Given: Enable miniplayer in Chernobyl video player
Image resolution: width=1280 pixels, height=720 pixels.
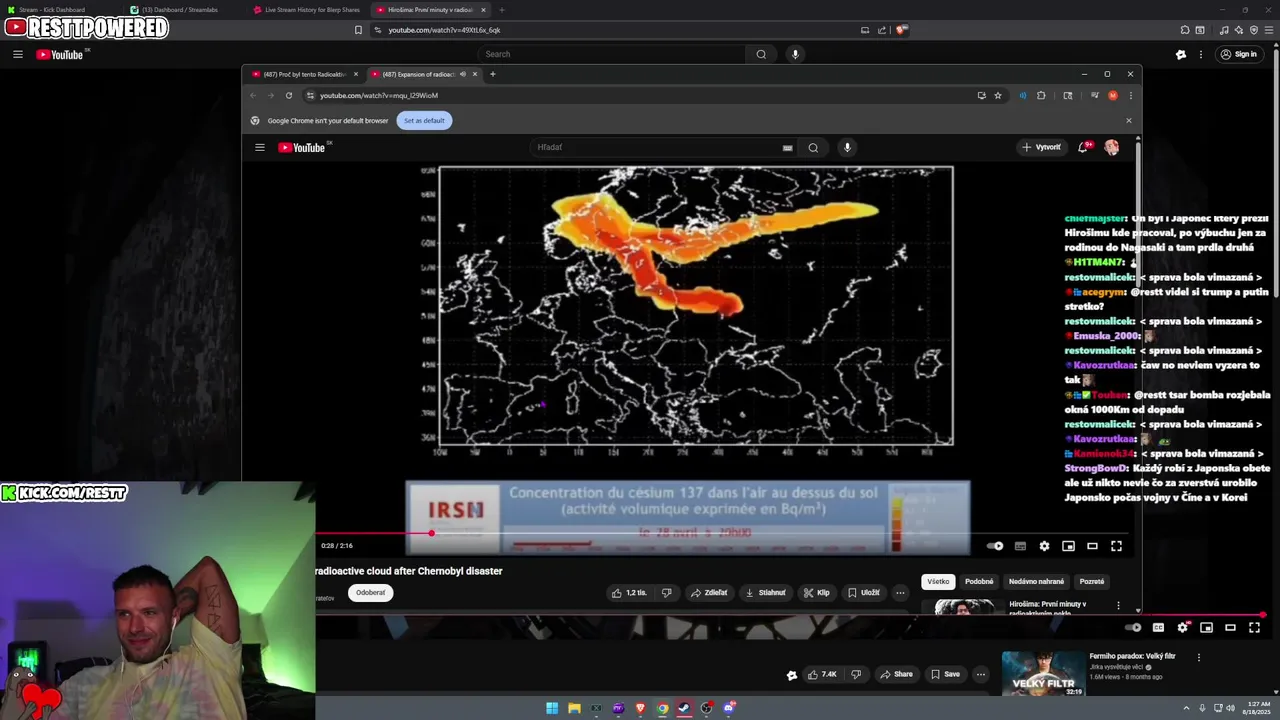Looking at the screenshot, I should click(x=1068, y=546).
